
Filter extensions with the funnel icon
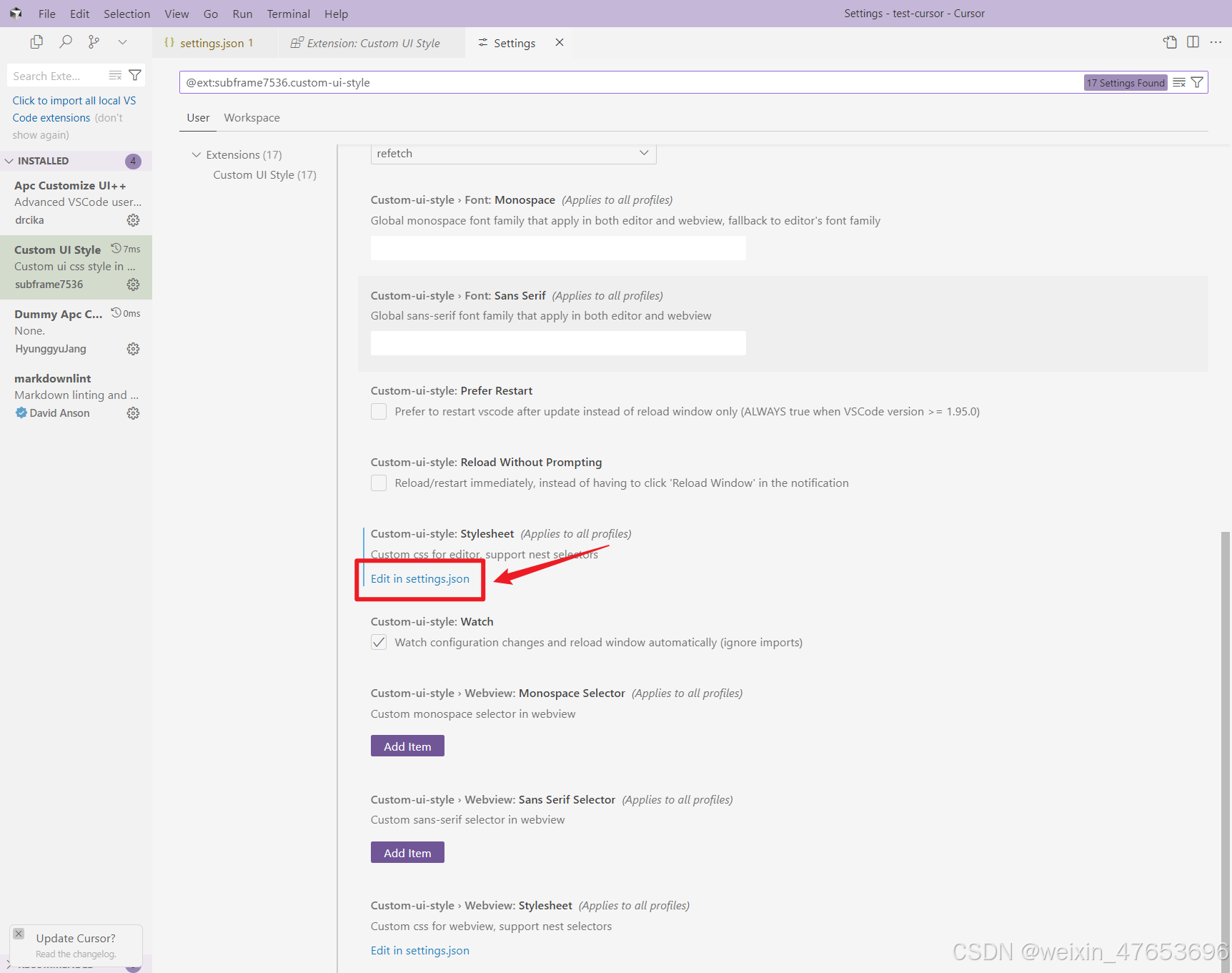[135, 76]
